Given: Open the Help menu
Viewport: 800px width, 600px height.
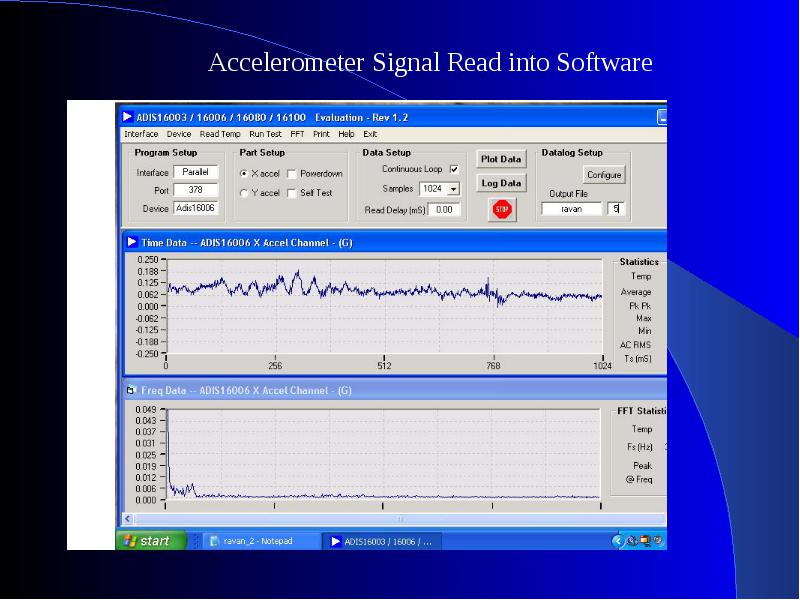Looking at the screenshot, I should tap(346, 134).
